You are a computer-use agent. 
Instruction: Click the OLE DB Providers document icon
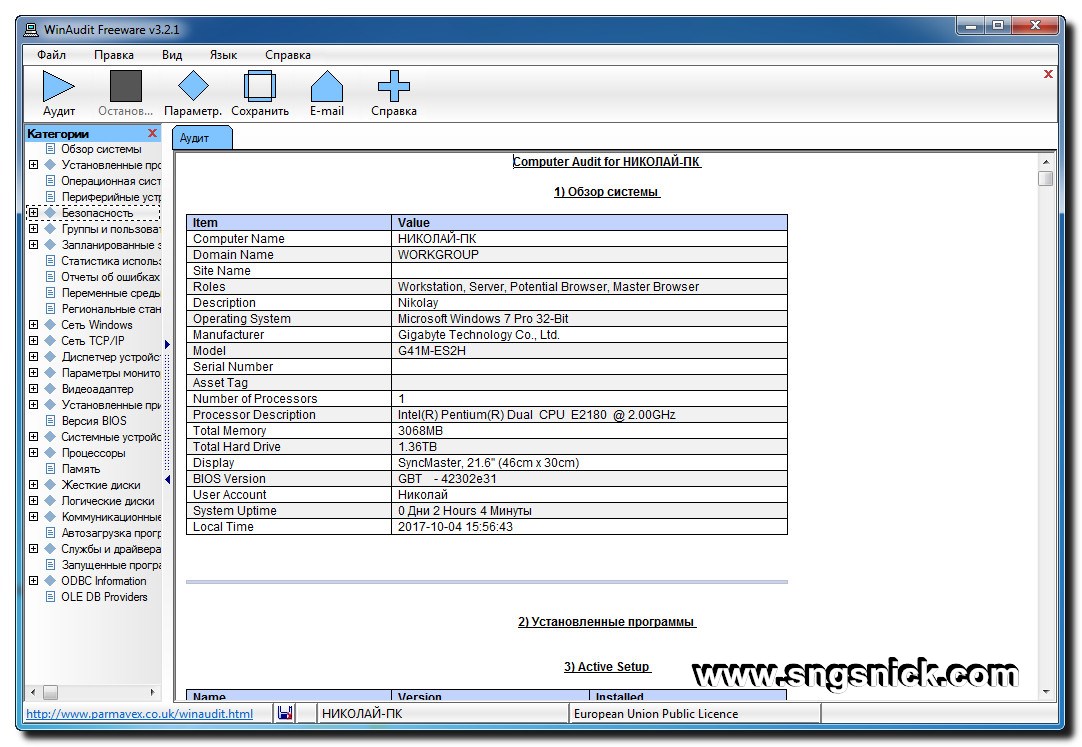pos(50,597)
